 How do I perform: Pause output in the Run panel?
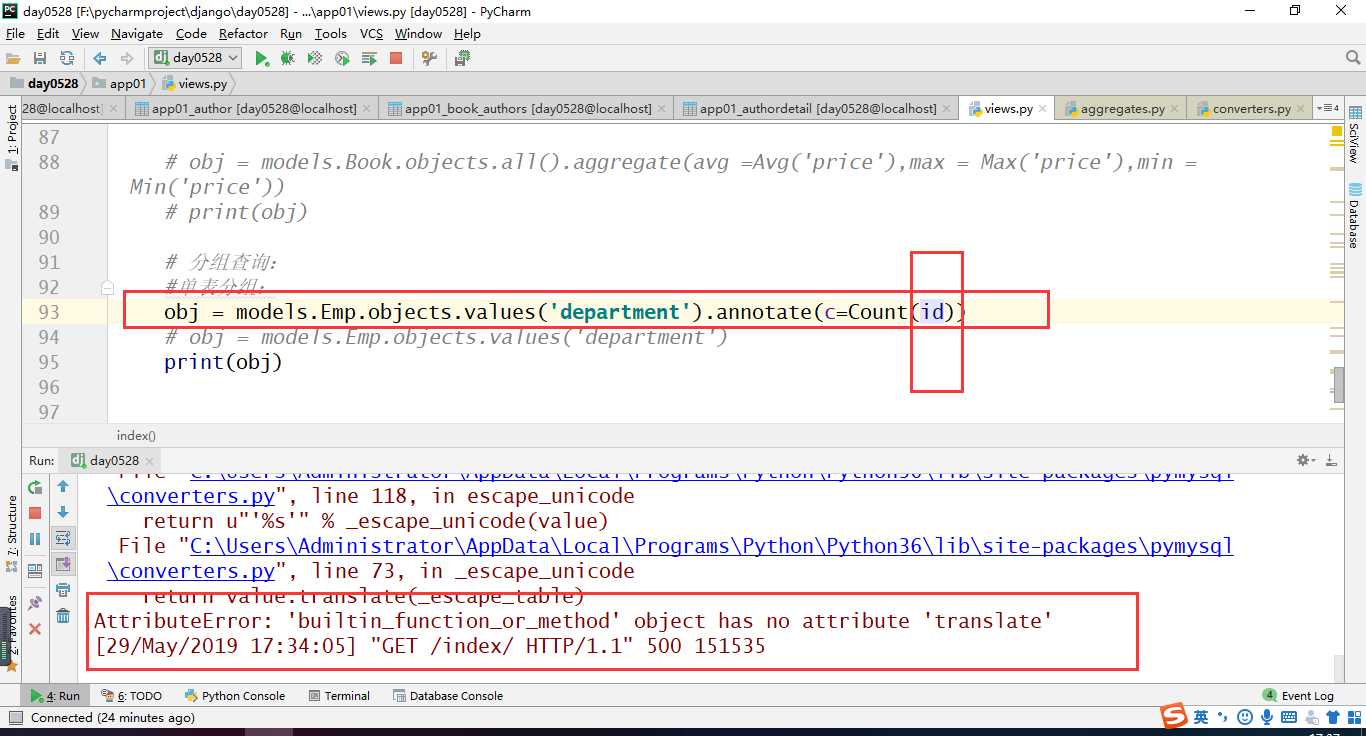point(35,539)
